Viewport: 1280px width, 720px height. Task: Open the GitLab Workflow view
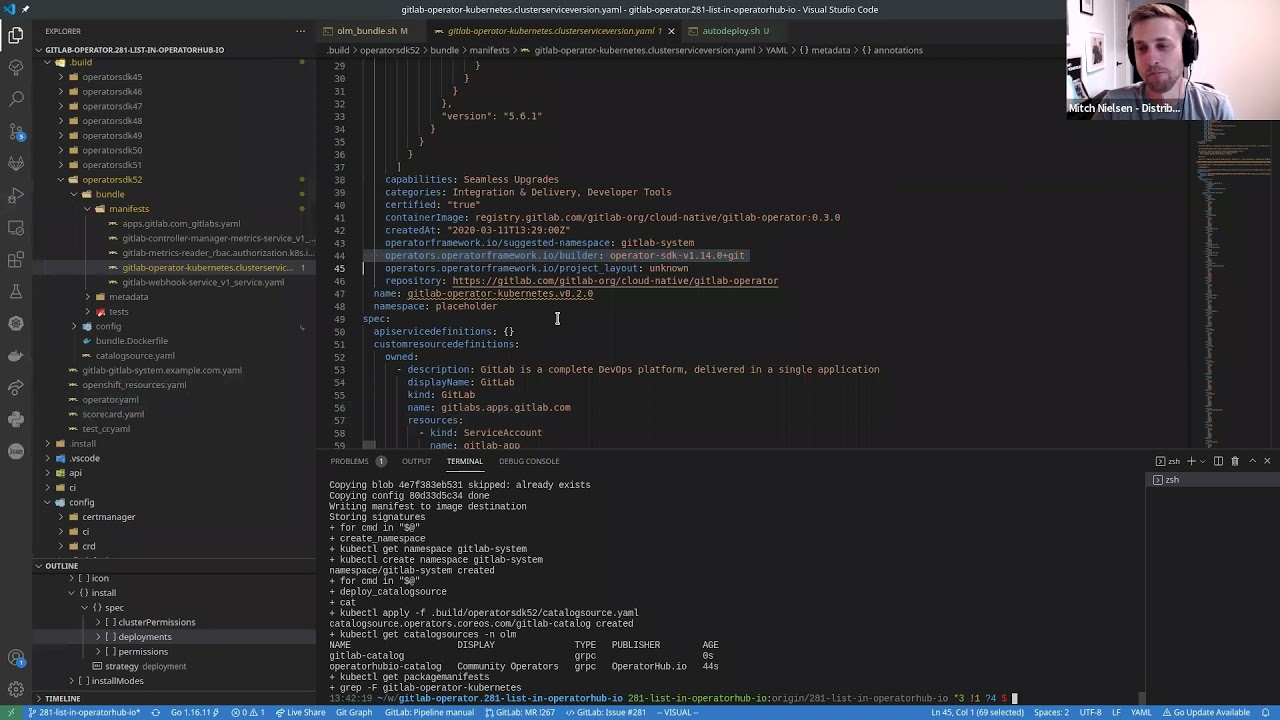point(16,163)
